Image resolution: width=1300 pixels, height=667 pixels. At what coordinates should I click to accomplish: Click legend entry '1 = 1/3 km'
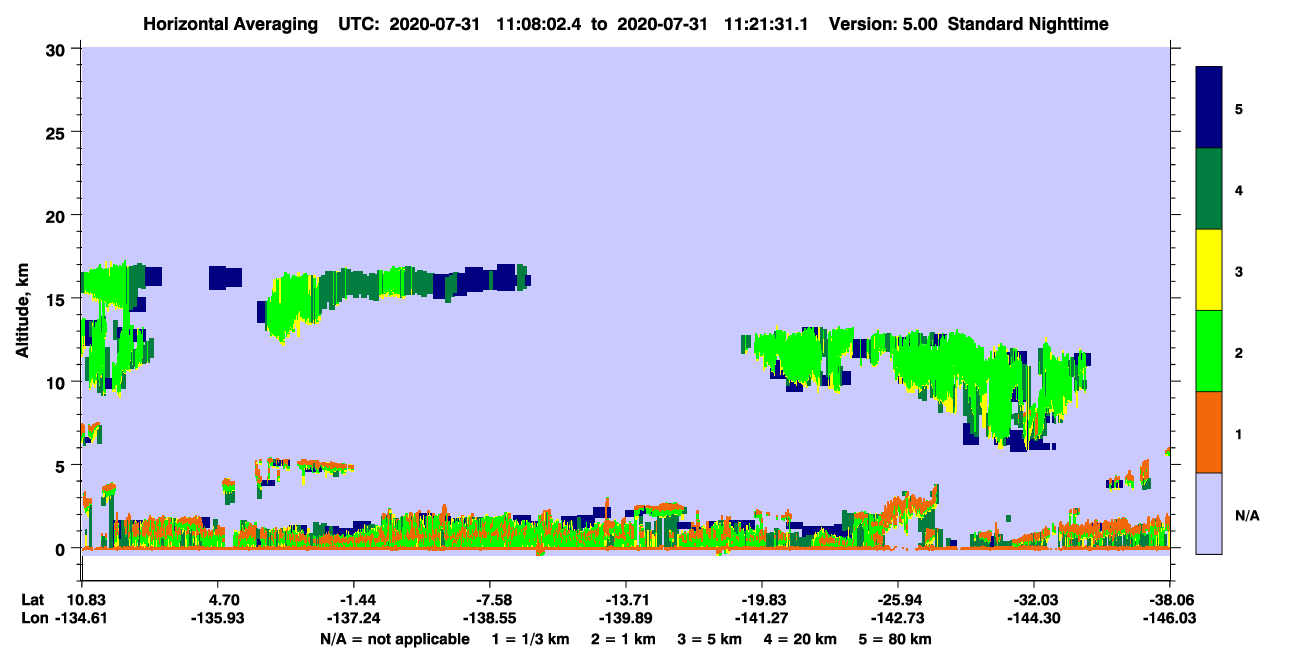tap(529, 639)
